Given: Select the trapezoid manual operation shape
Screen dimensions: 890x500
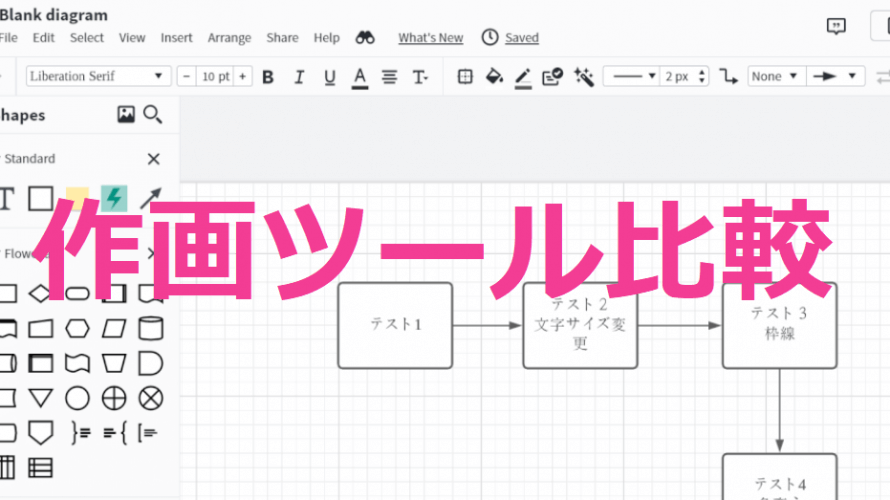Looking at the screenshot, I should click(114, 363).
